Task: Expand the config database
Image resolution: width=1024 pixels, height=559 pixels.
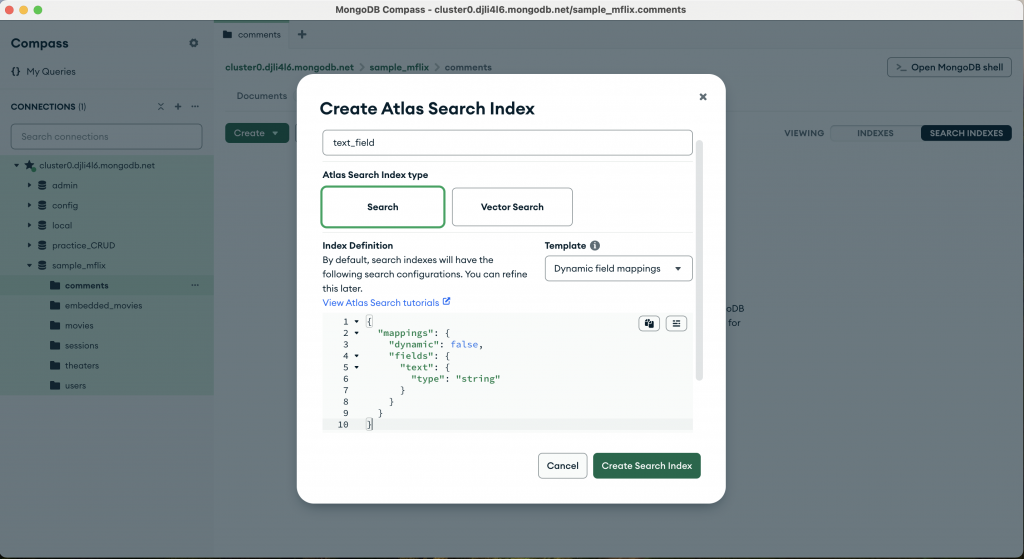Action: click(29, 205)
